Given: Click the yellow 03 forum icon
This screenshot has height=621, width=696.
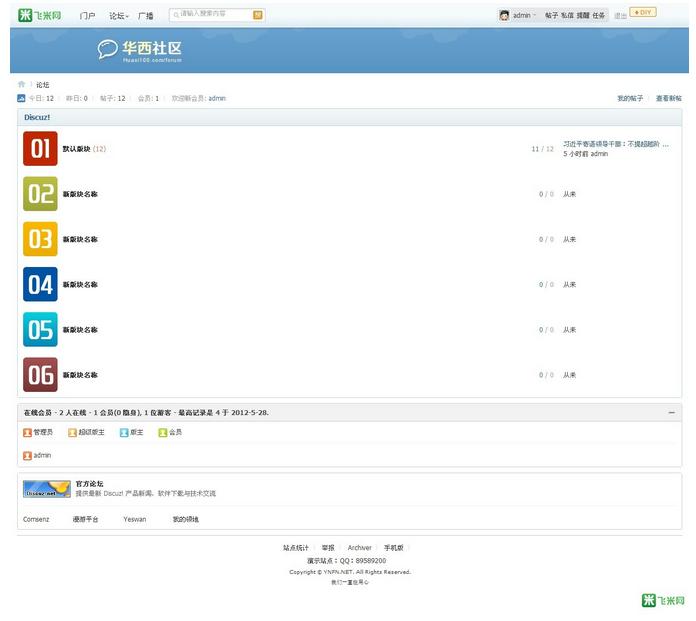Looking at the screenshot, I should [x=40, y=239].
